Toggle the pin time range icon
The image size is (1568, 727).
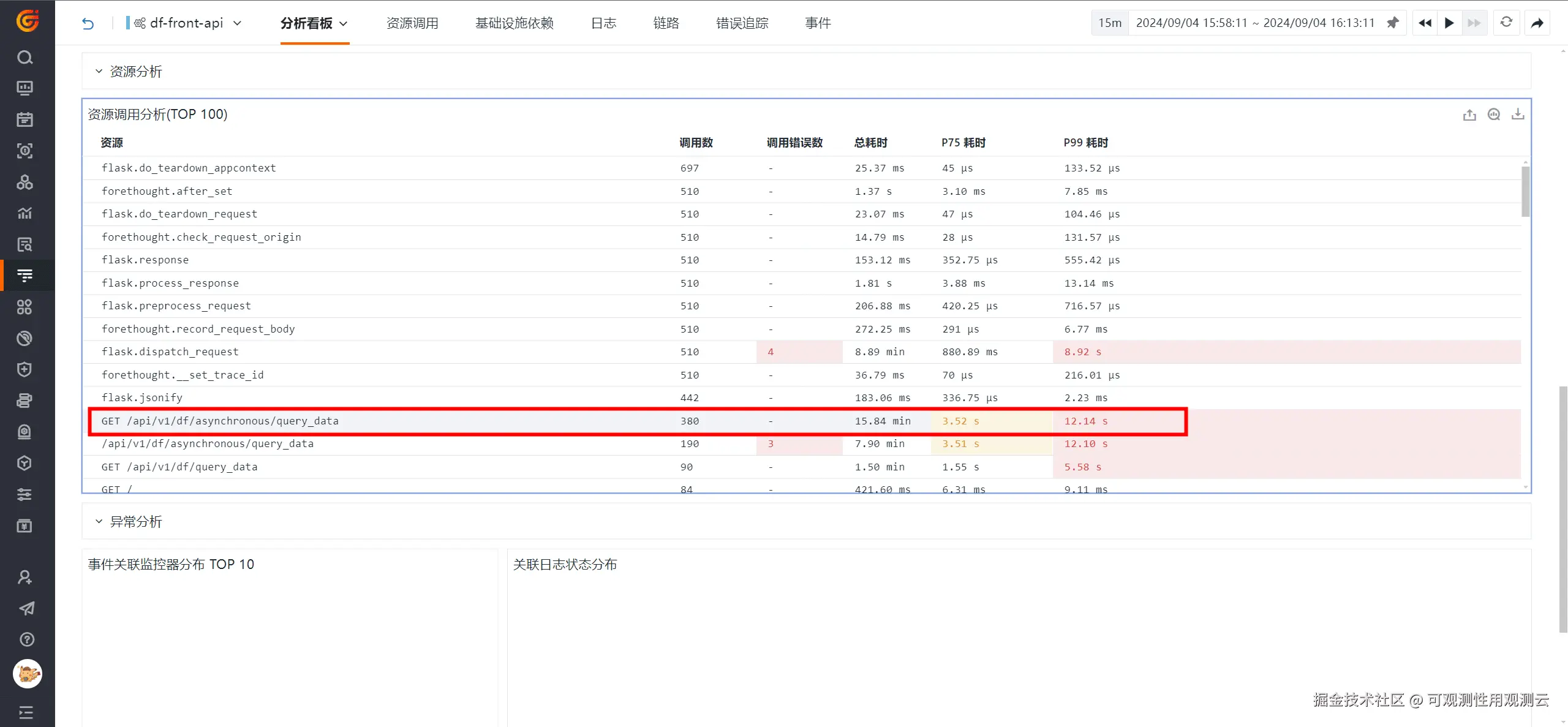(1393, 23)
